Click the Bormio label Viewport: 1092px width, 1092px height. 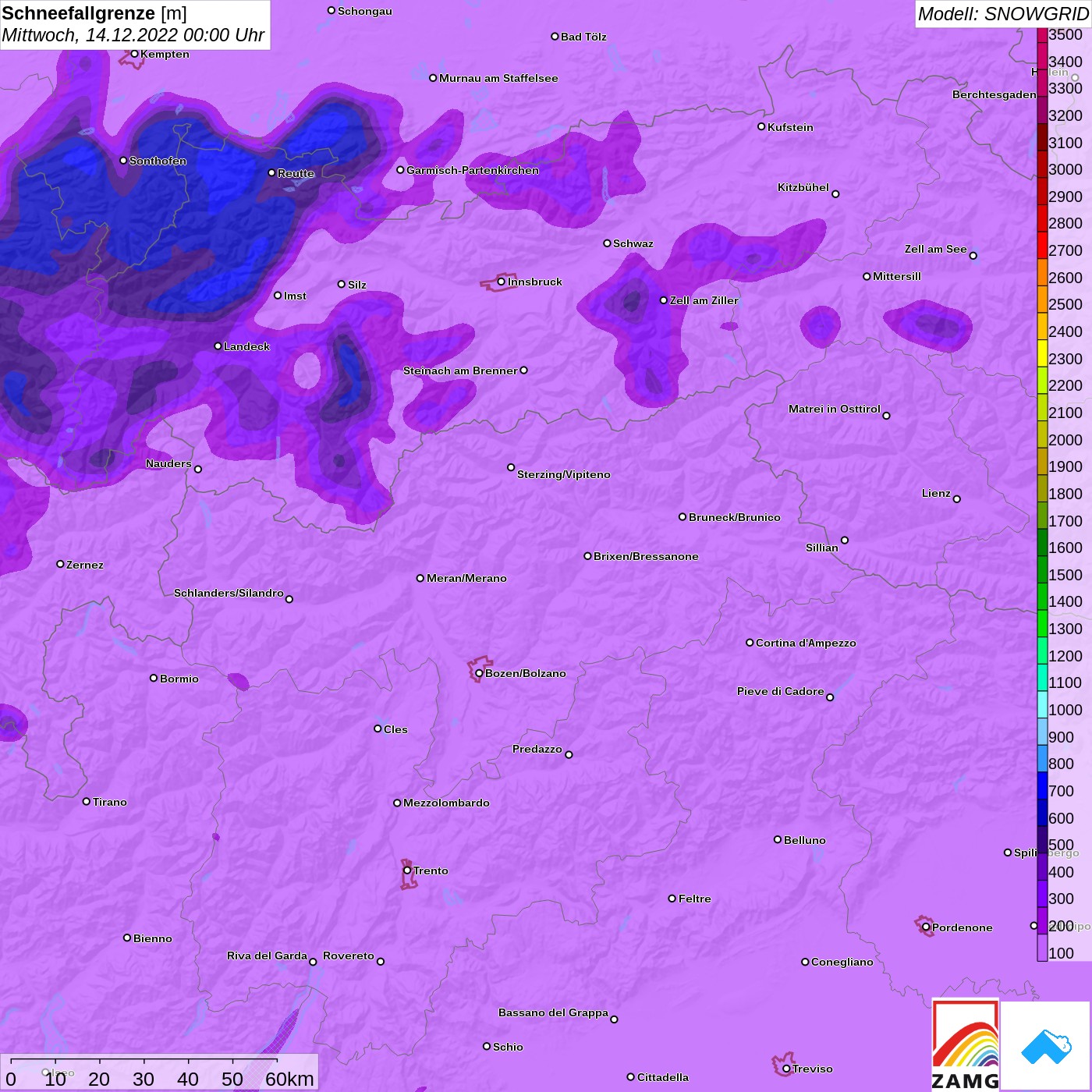pos(179,679)
